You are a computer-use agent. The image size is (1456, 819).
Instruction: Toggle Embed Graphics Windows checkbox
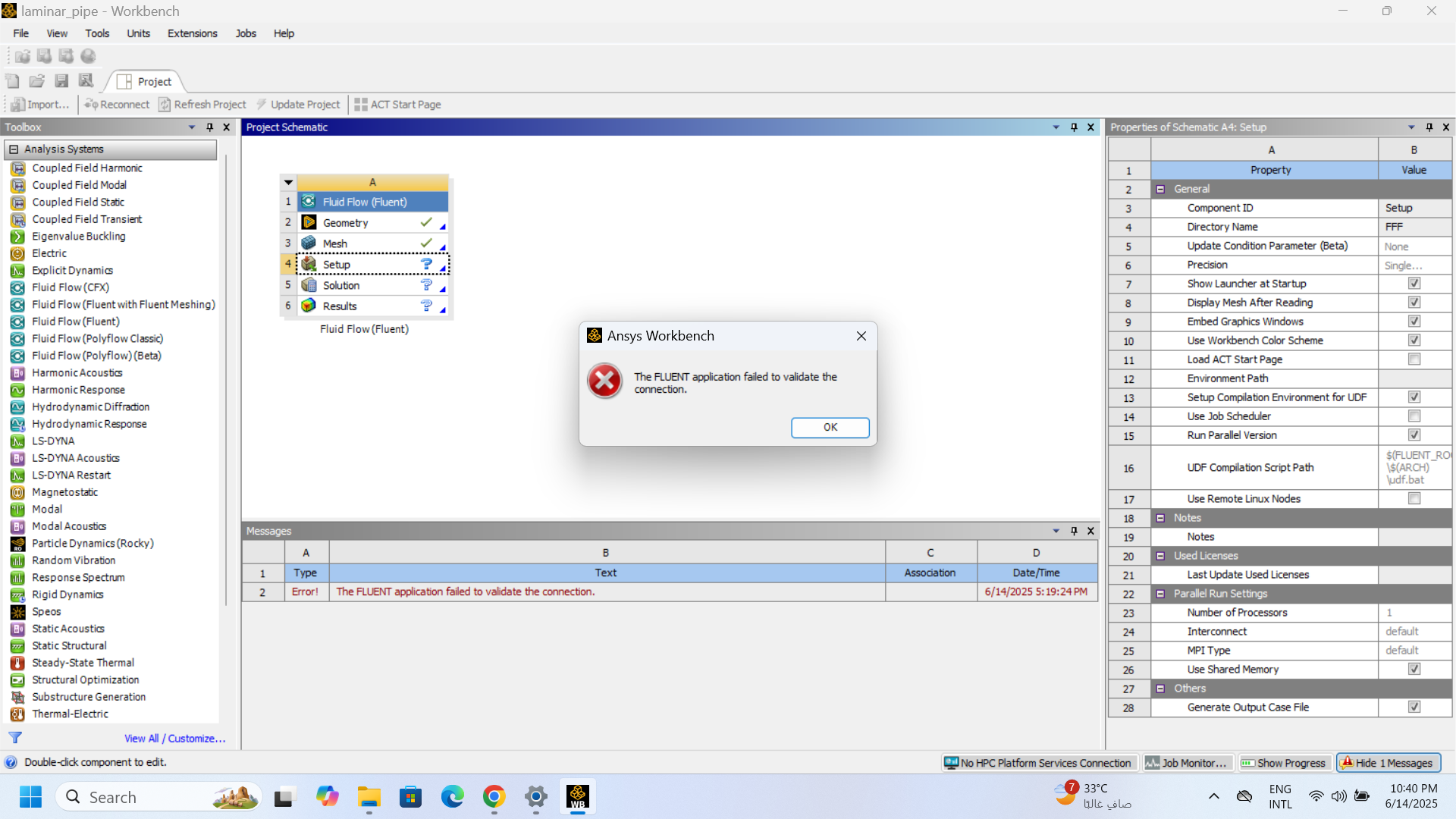tap(1414, 322)
